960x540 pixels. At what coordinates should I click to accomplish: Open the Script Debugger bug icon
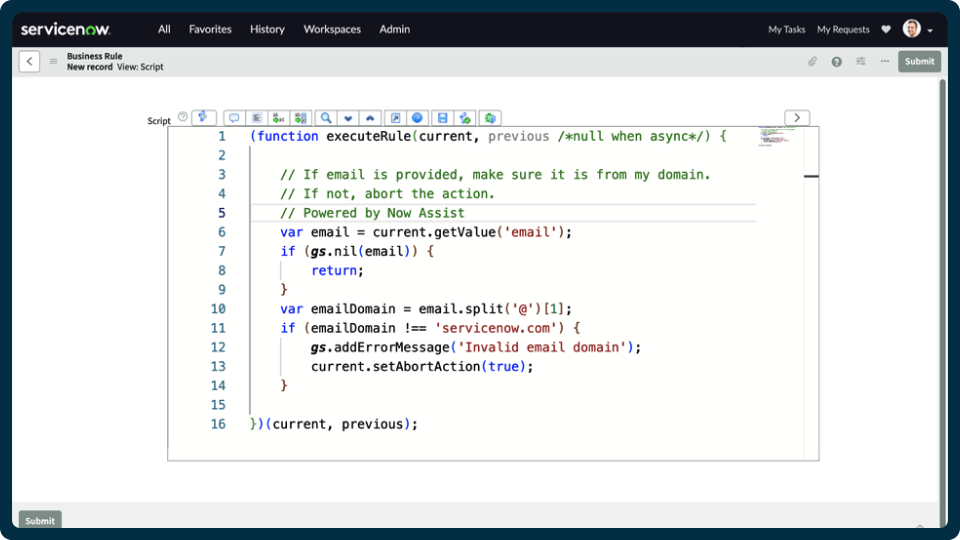pyautogui.click(x=490, y=118)
